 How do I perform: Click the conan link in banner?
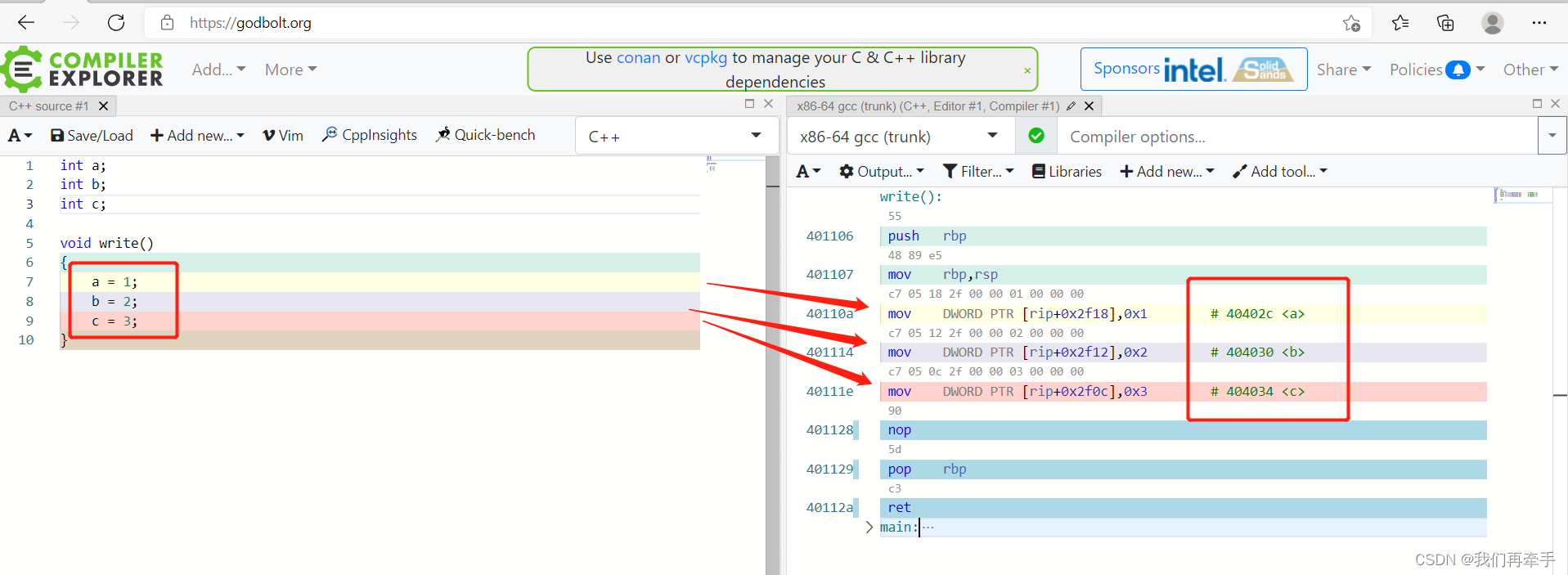point(638,58)
